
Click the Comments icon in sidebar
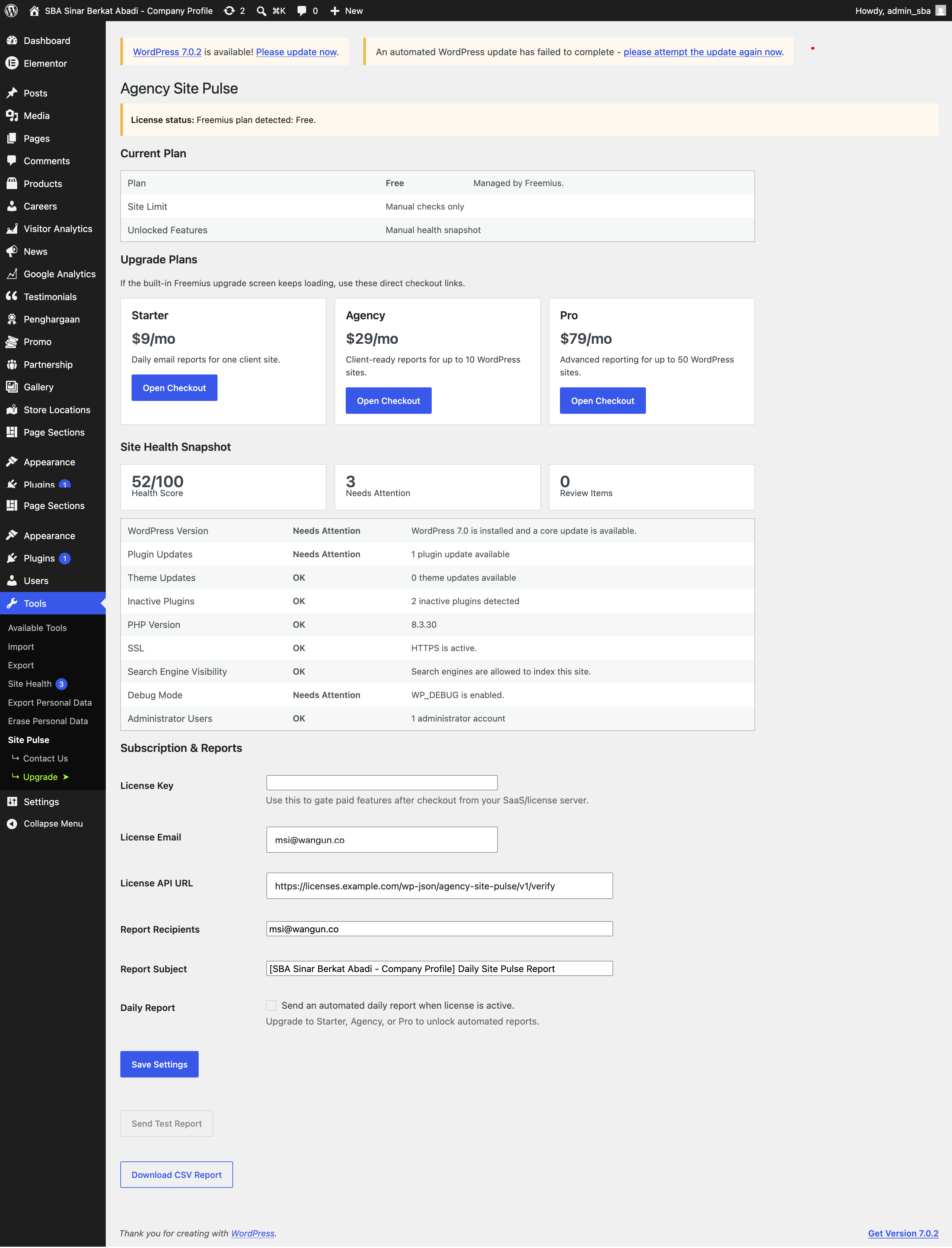point(12,161)
